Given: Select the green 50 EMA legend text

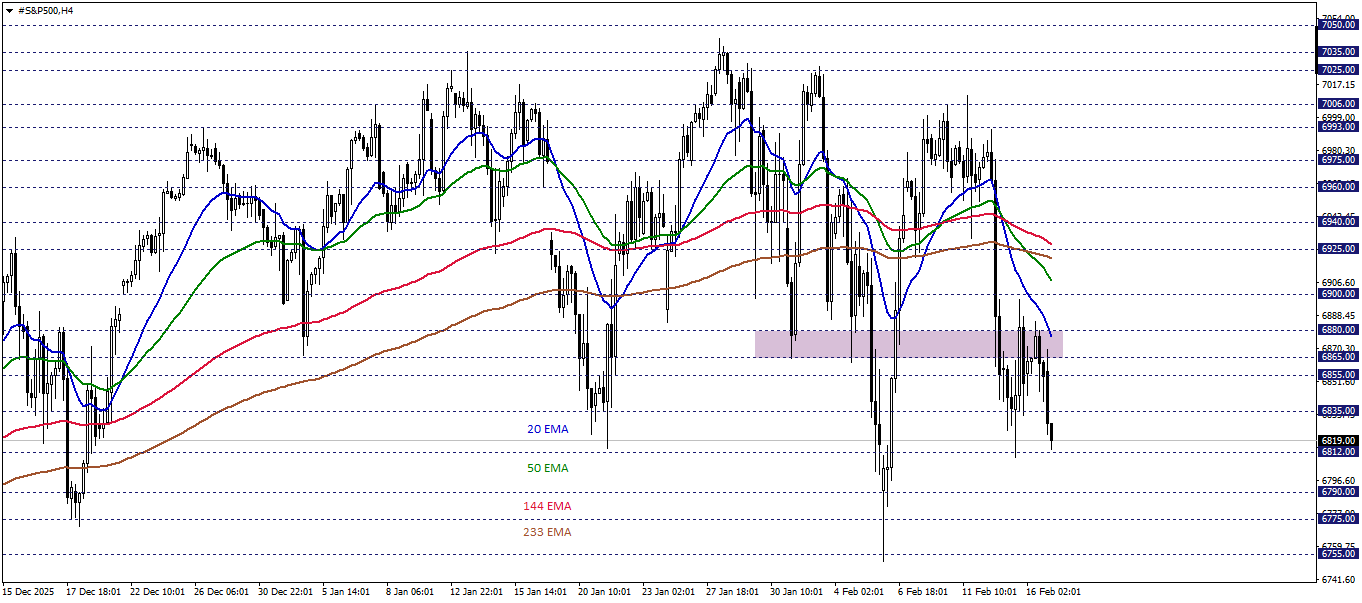Looking at the screenshot, I should tap(546, 467).
